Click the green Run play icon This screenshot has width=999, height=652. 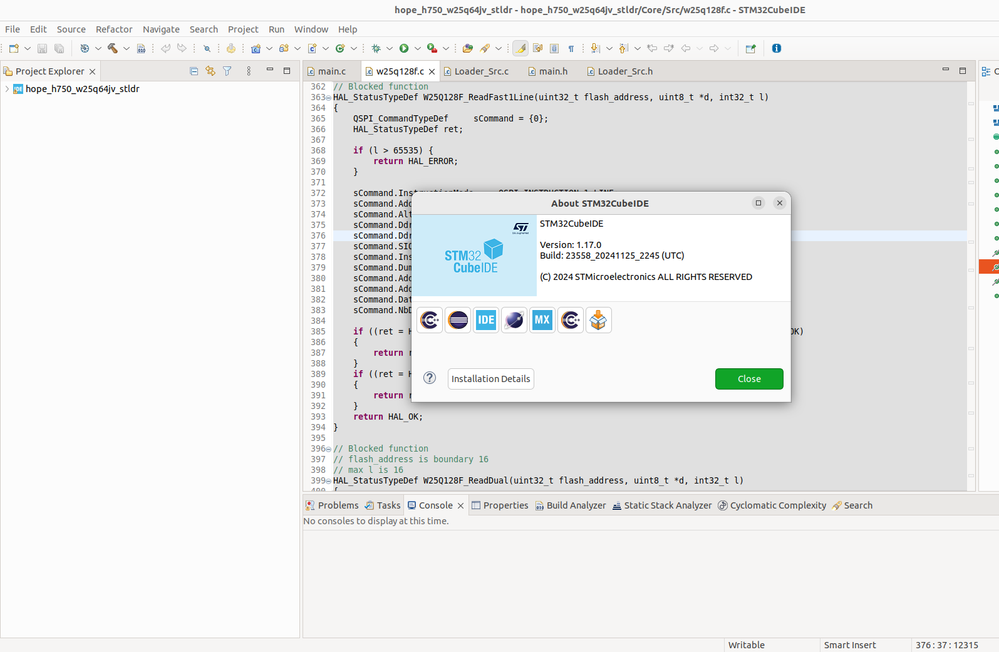pos(404,48)
